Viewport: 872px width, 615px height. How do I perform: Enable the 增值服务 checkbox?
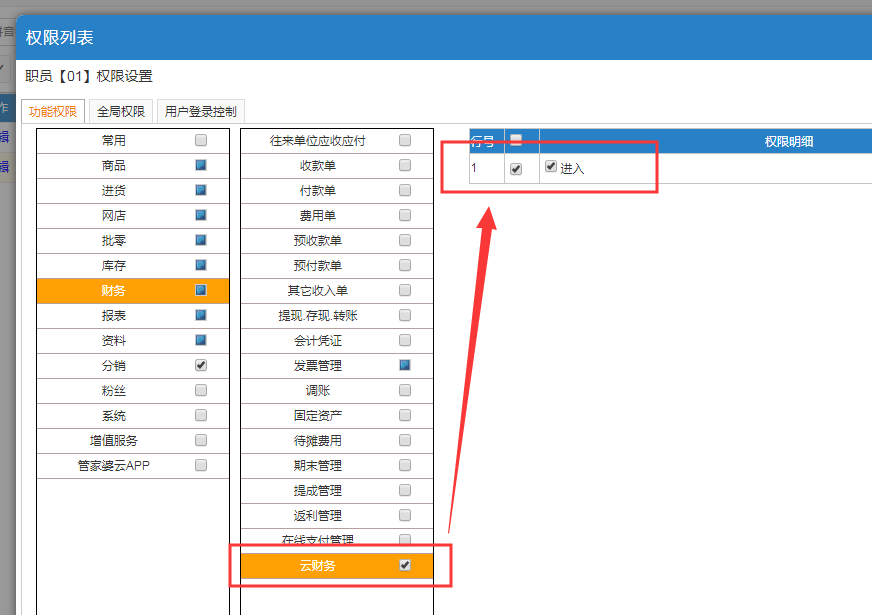[x=201, y=440]
